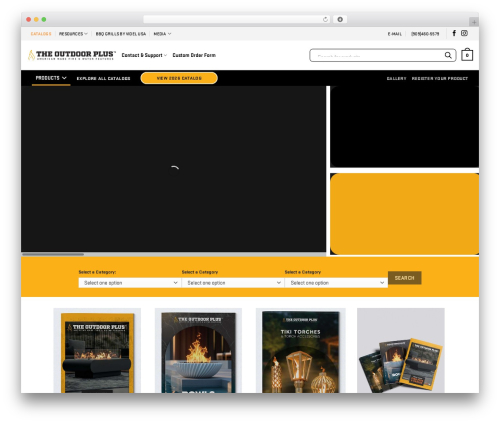Open the Gallery page
Image resolution: width=500 pixels, height=423 pixels.
point(396,78)
